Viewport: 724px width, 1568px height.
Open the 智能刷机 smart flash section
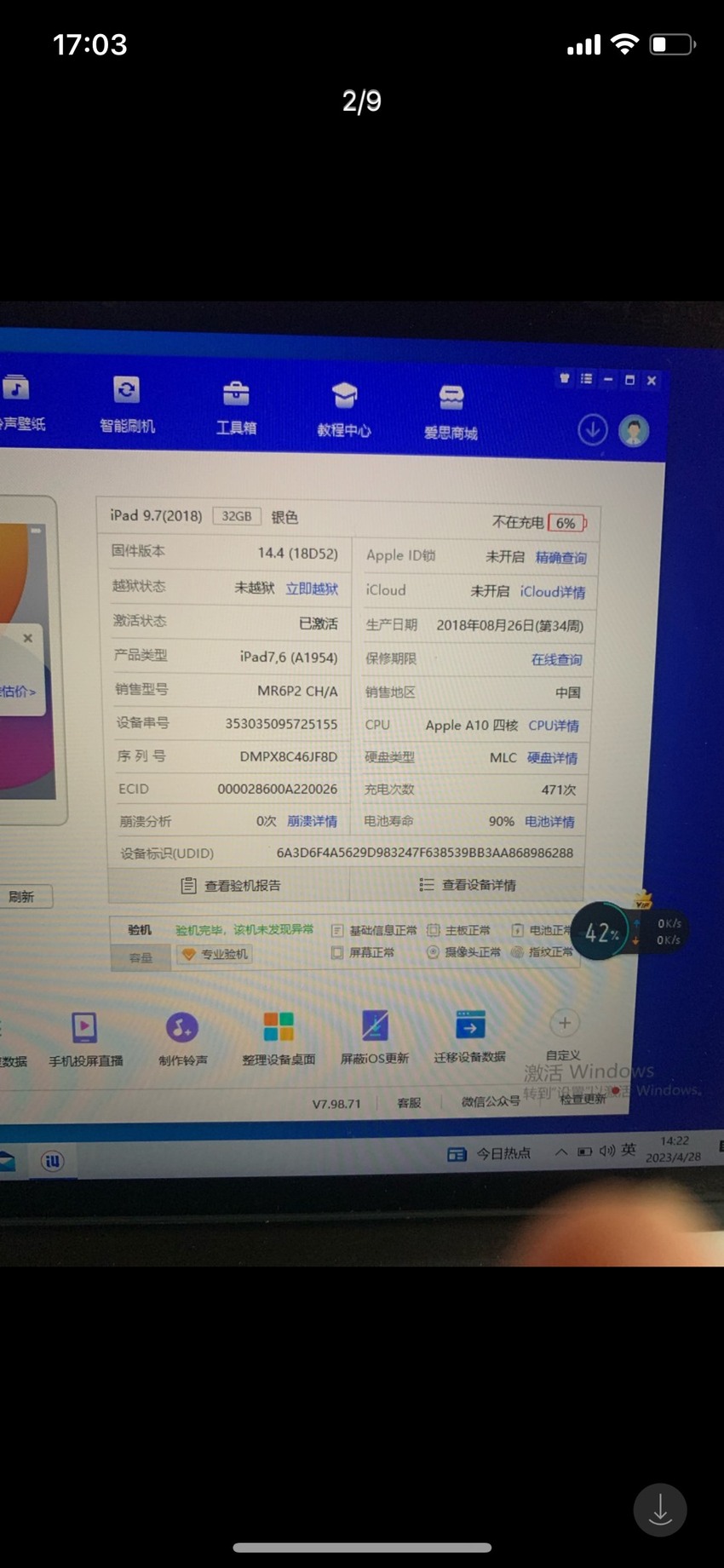pos(127,405)
